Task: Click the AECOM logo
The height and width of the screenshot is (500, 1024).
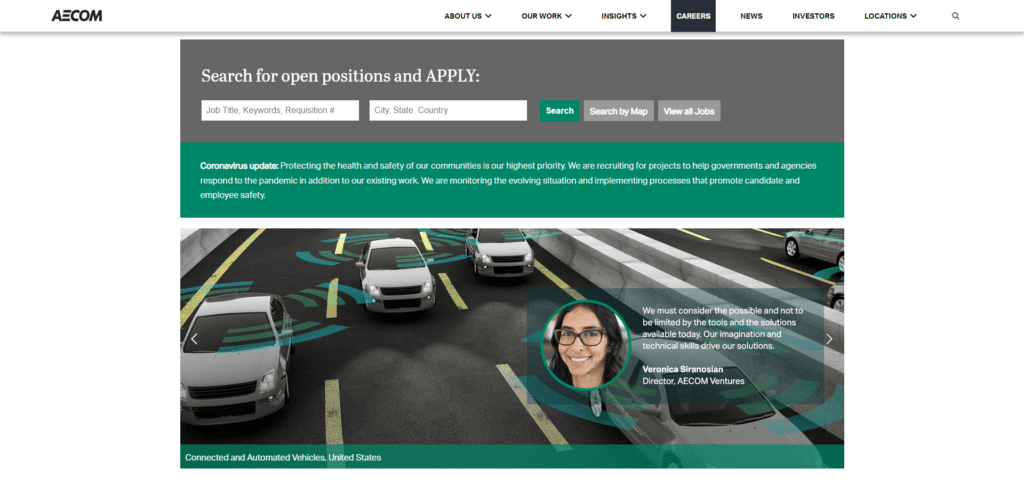Action: [77, 16]
